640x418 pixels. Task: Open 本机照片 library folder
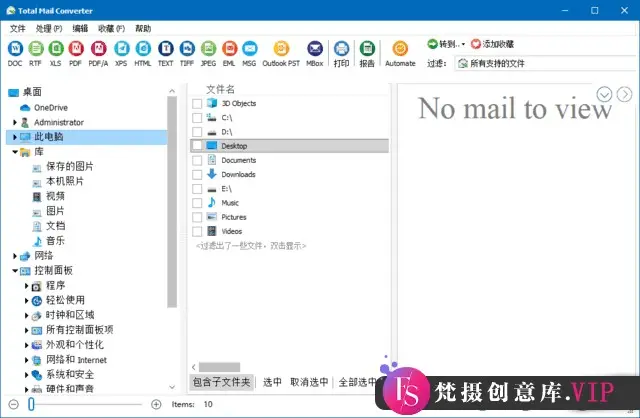coord(64,181)
